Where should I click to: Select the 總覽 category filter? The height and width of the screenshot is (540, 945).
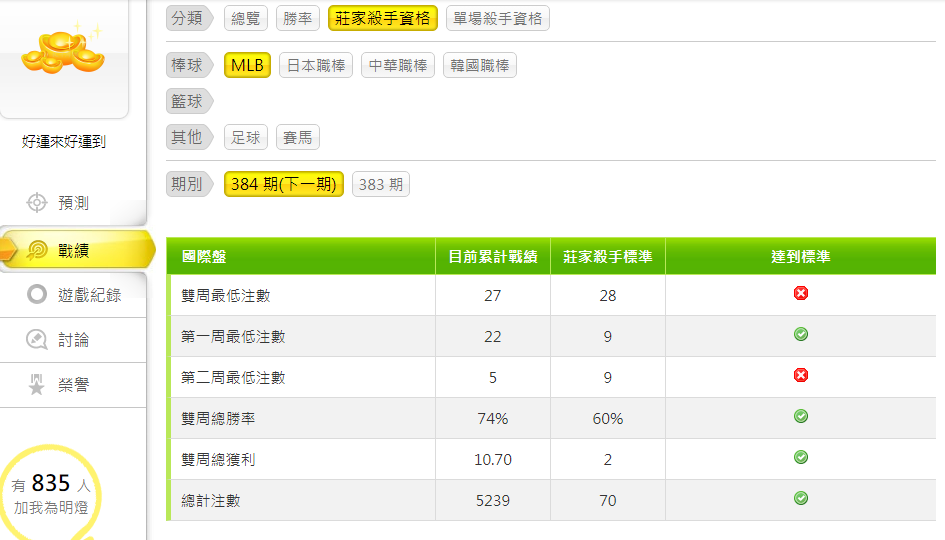pos(246,18)
